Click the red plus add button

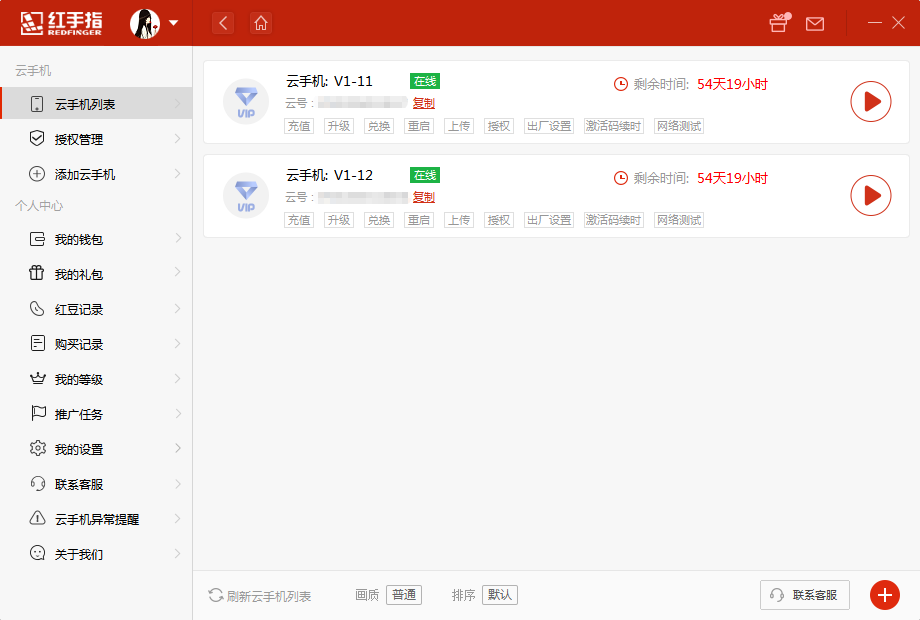(x=884, y=595)
